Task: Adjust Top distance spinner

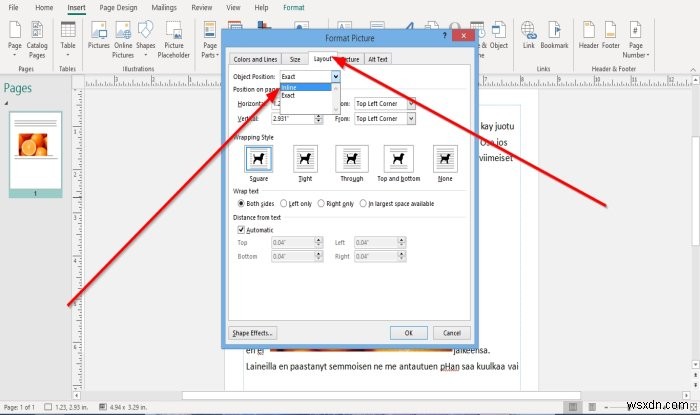Action: coord(318,242)
